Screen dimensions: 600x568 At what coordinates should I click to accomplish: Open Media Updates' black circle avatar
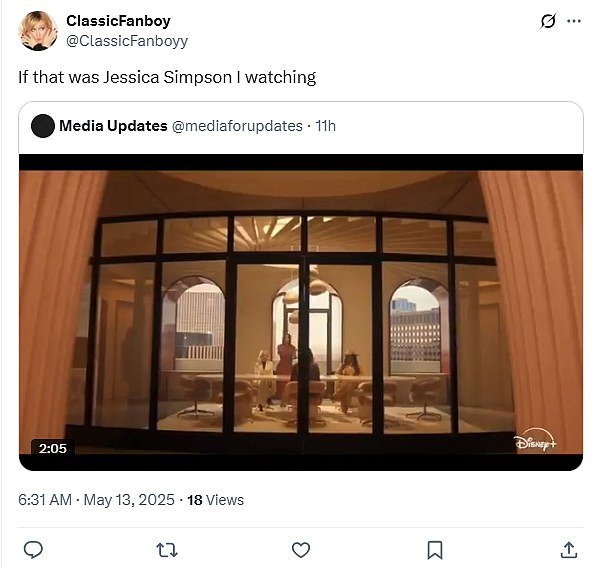click(x=42, y=126)
